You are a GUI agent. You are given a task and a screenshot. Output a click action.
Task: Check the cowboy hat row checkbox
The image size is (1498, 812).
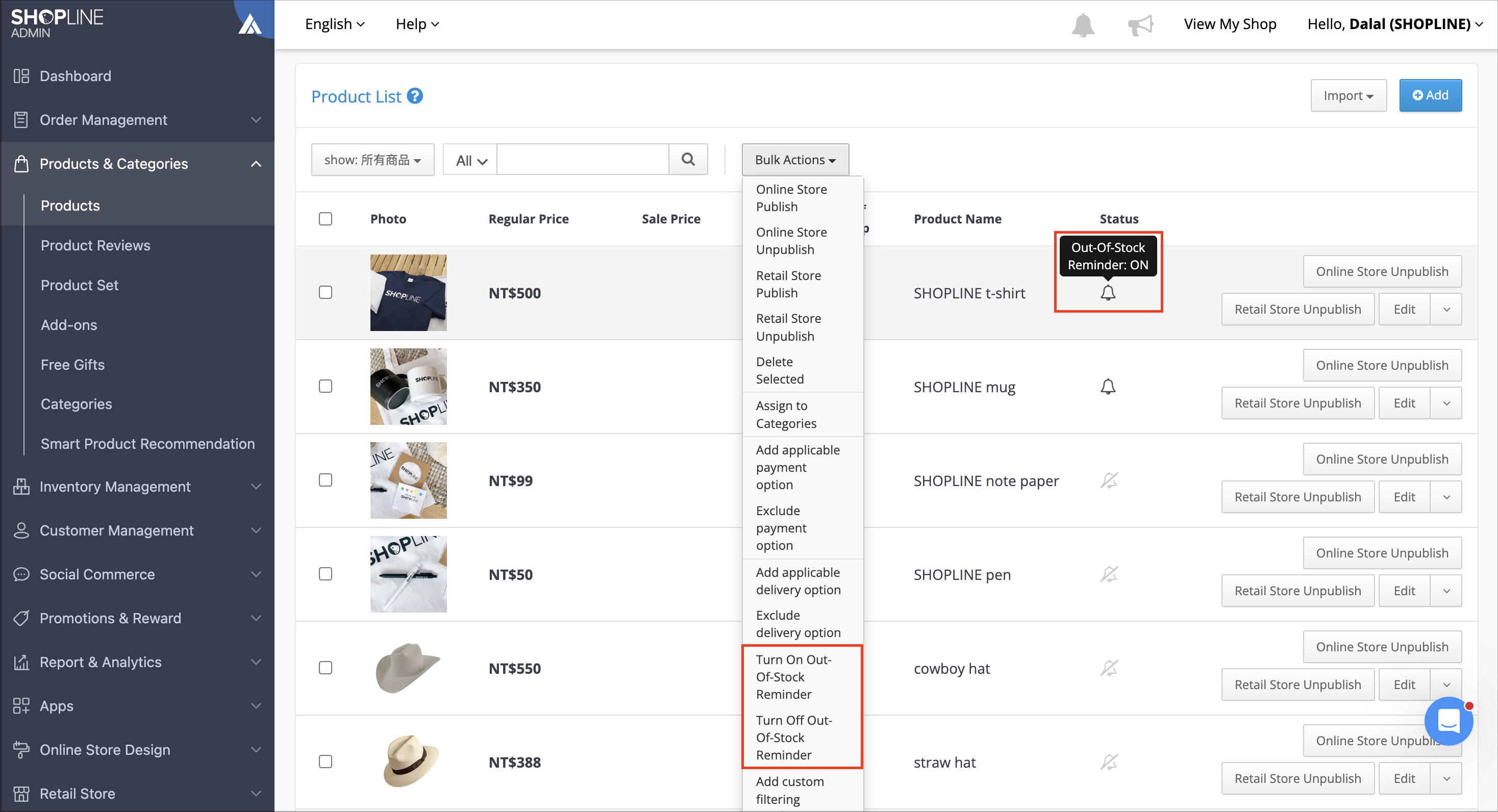click(326, 668)
